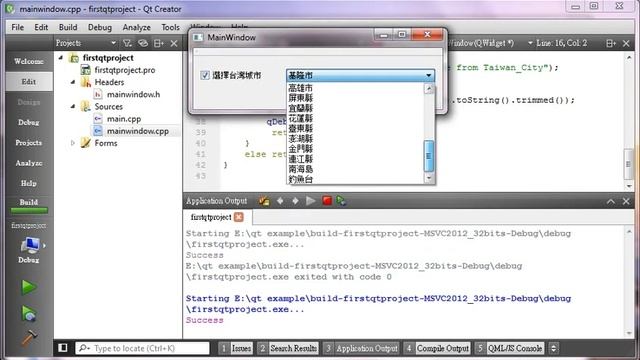Viewport: 640px width, 360px height.
Task: Click the city combo box dropdown arrow
Action: pyautogui.click(x=428, y=75)
